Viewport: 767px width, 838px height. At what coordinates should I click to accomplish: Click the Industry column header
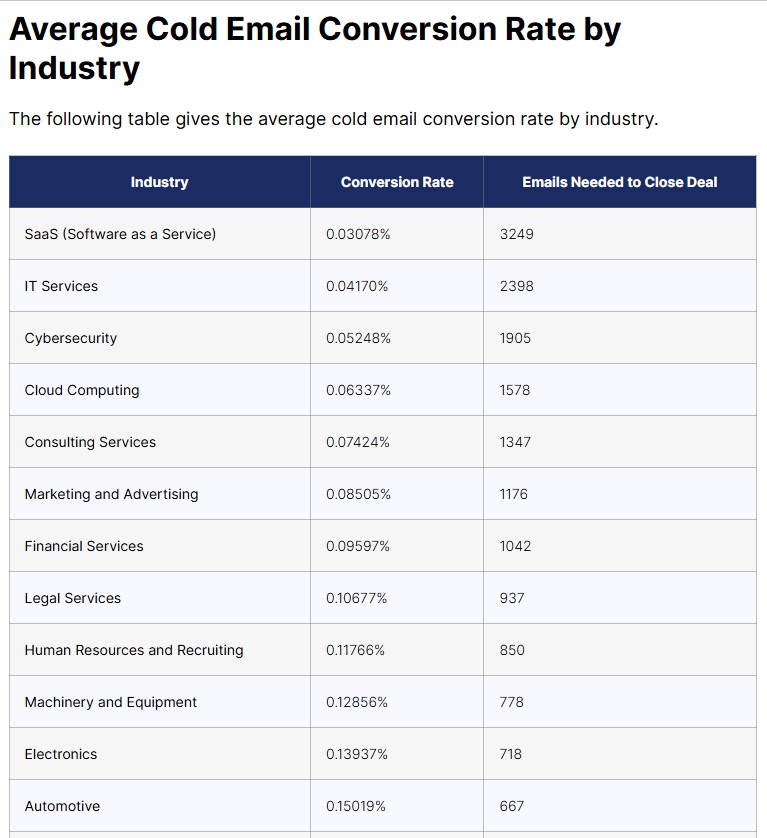coord(159,182)
